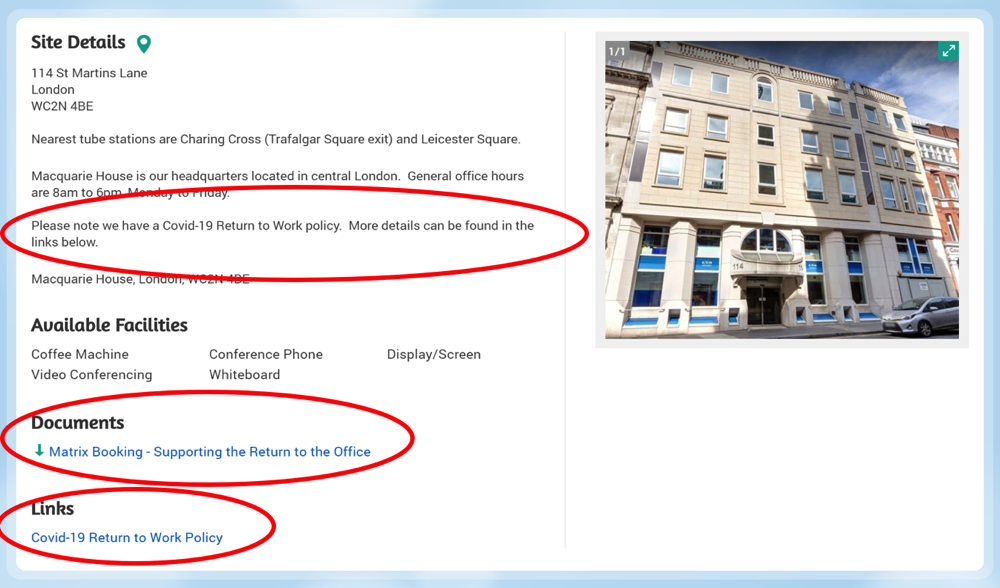Open the Covid-19 Return to Work Policy link
The width and height of the screenshot is (1000, 588).
[127, 538]
